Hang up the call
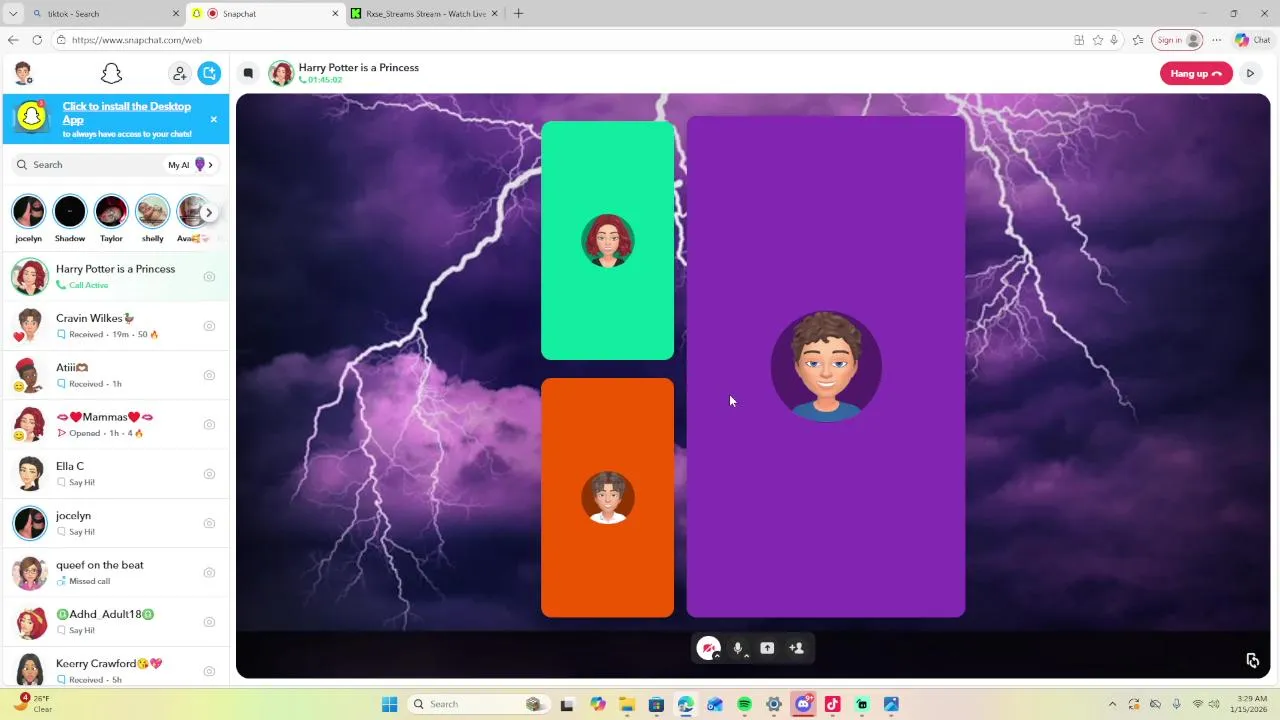The image size is (1280, 720). [x=1196, y=73]
